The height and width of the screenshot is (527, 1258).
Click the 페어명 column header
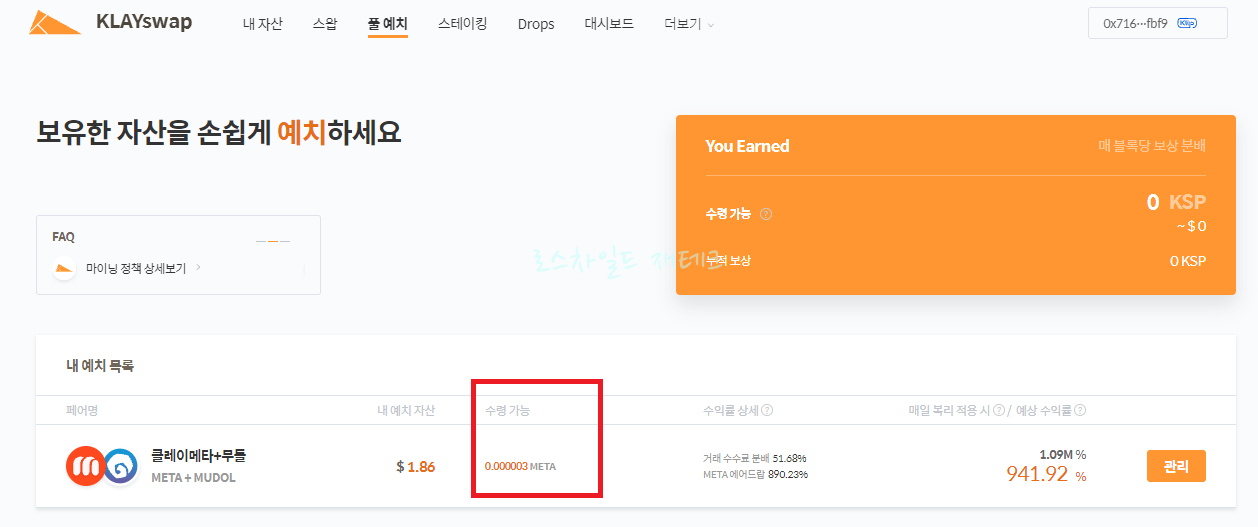point(82,410)
